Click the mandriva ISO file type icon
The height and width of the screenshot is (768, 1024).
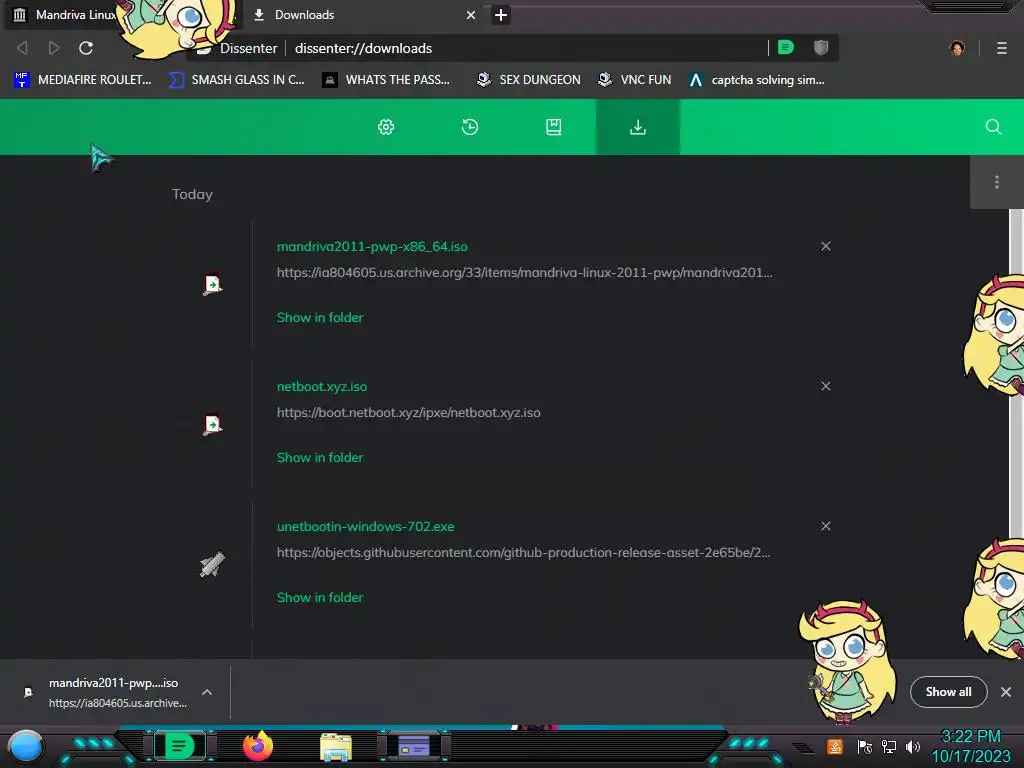coord(212,284)
